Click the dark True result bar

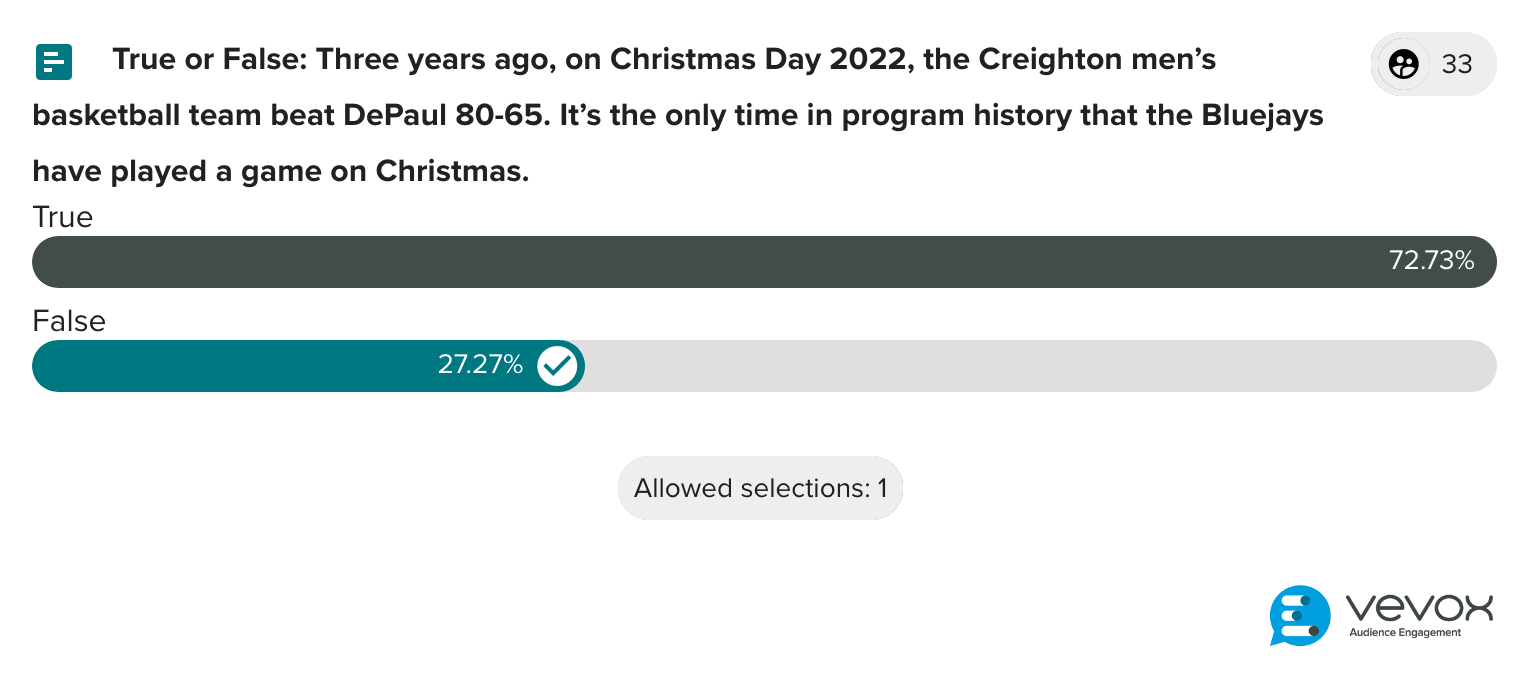coord(700,262)
